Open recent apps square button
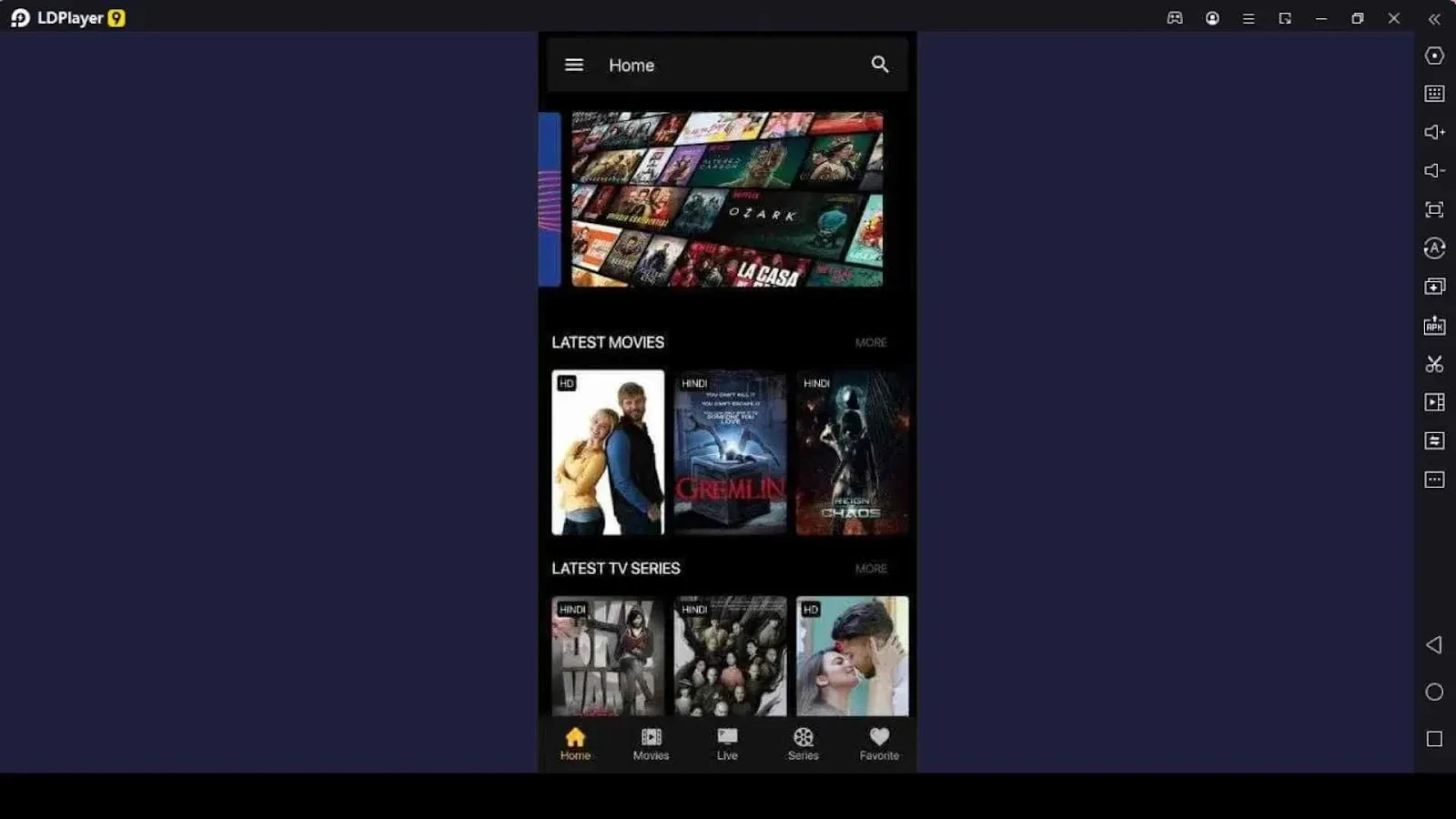Viewport: 1456px width, 819px height. click(x=1434, y=739)
